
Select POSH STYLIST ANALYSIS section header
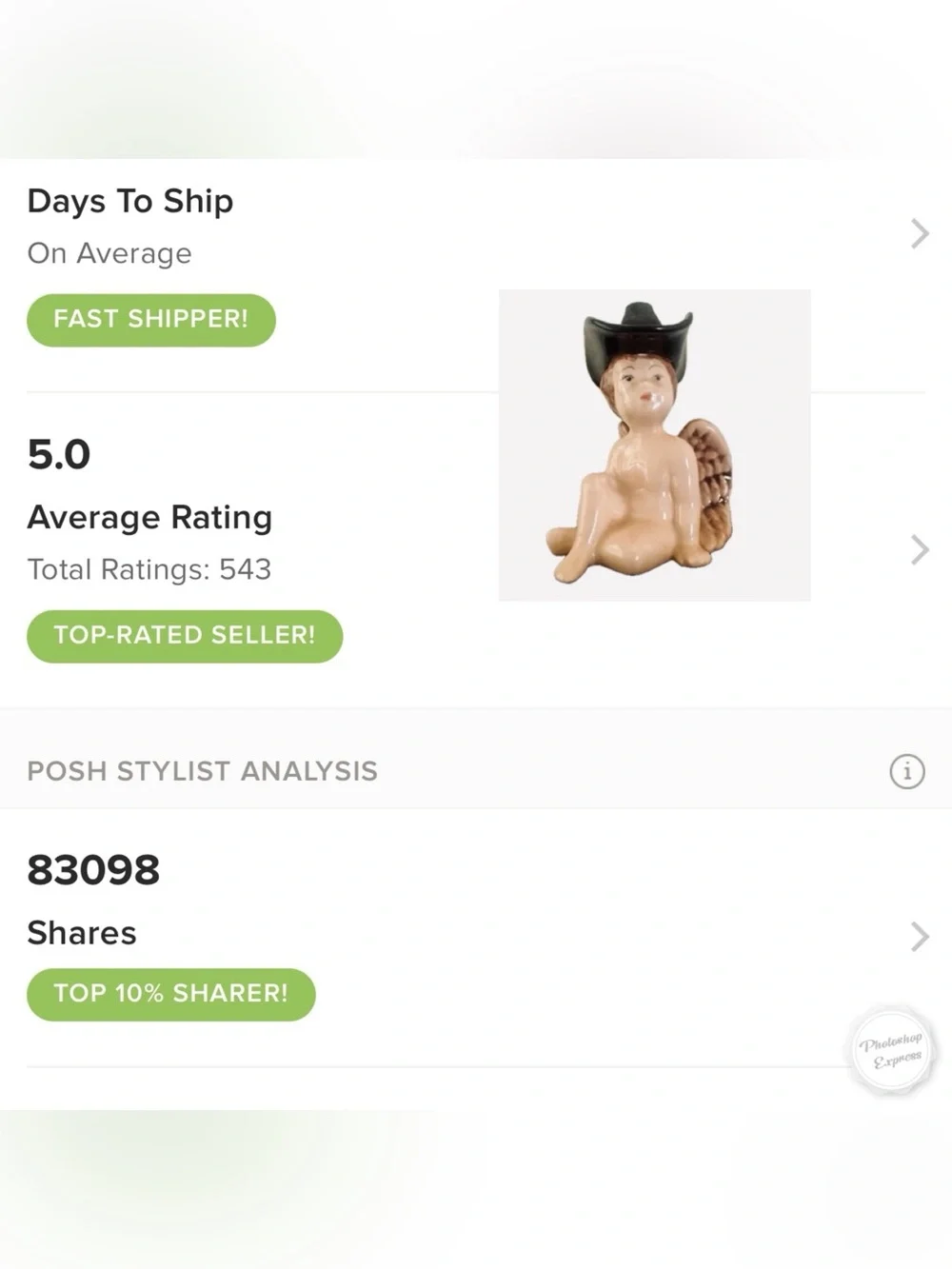[203, 771]
